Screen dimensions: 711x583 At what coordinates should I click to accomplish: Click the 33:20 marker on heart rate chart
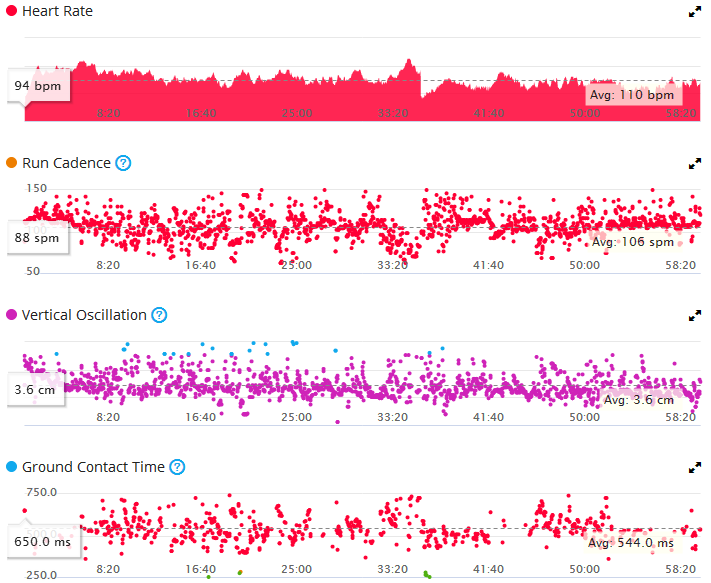393,113
